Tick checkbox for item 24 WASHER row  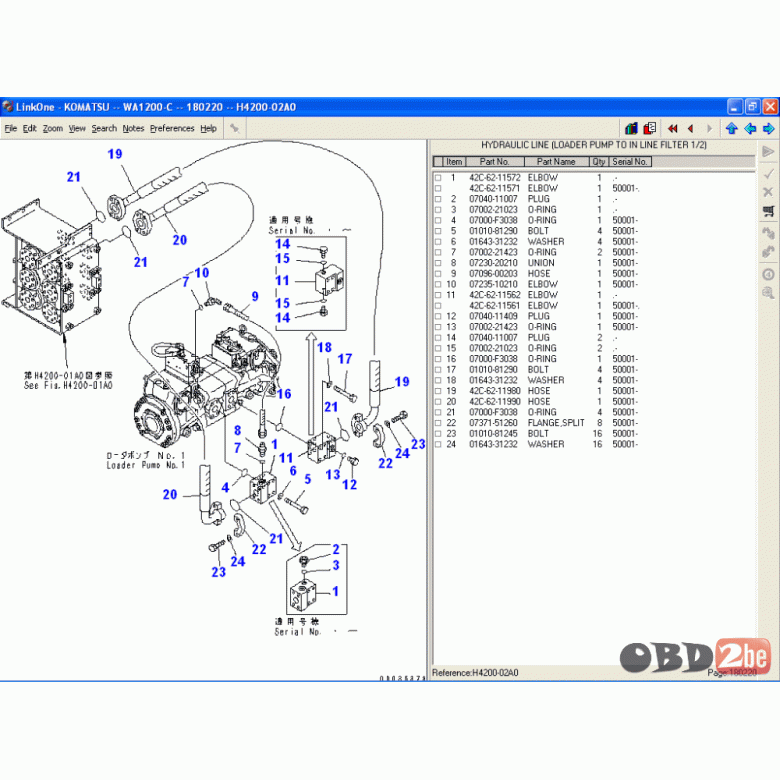point(438,444)
